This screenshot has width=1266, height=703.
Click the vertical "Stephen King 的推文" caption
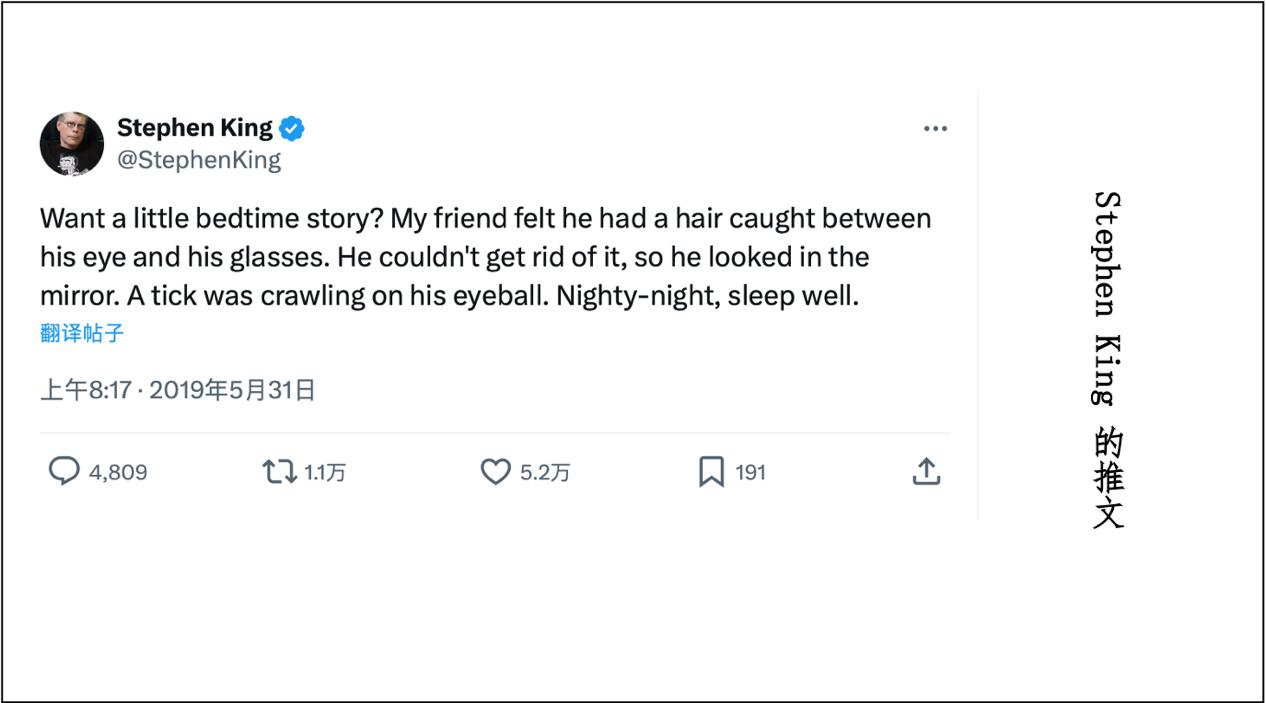click(1108, 360)
